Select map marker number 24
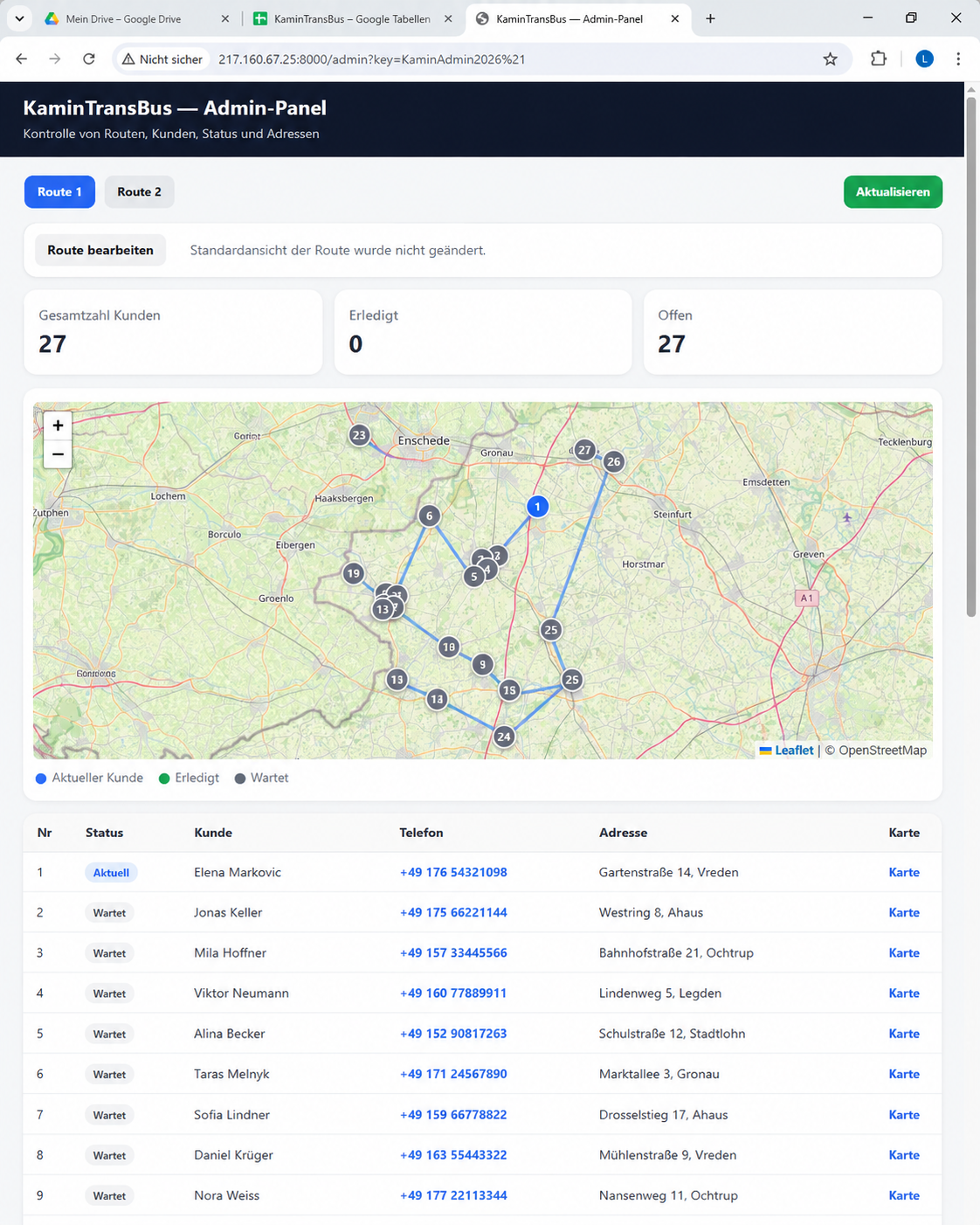 503,737
